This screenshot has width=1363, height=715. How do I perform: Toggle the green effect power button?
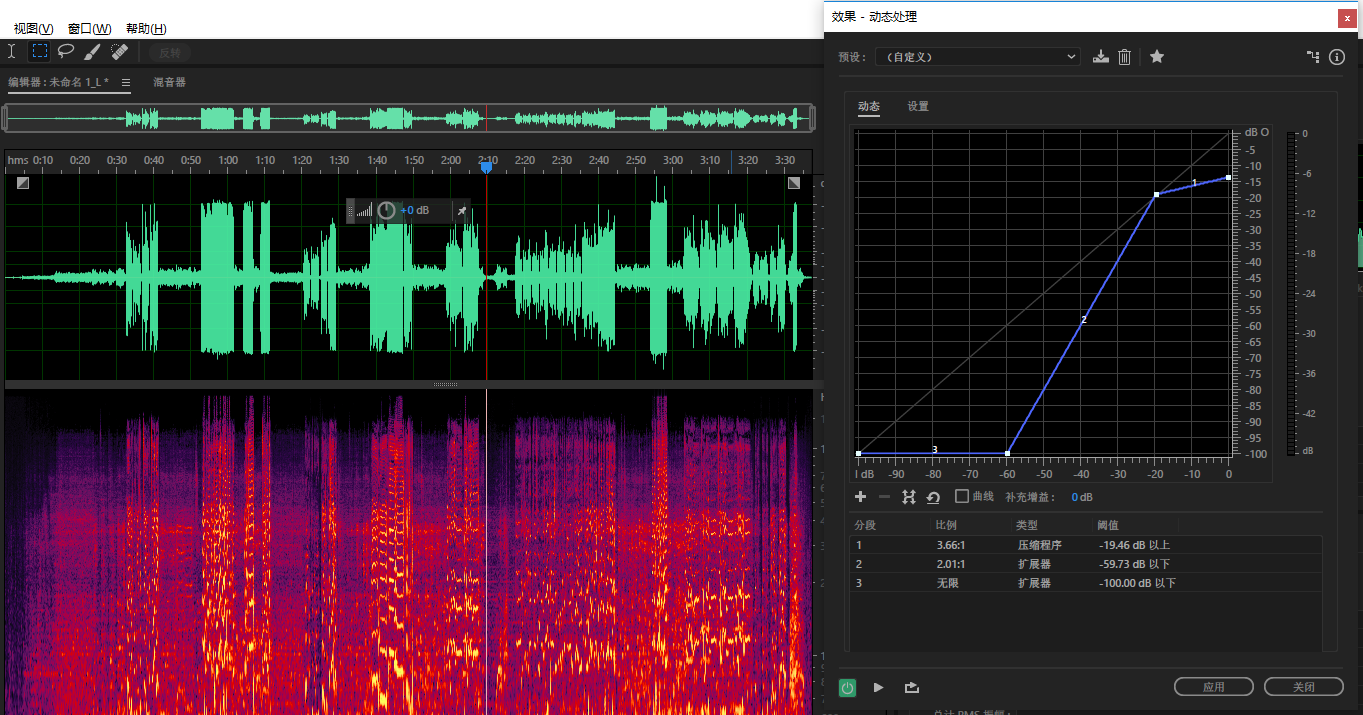[x=847, y=687]
